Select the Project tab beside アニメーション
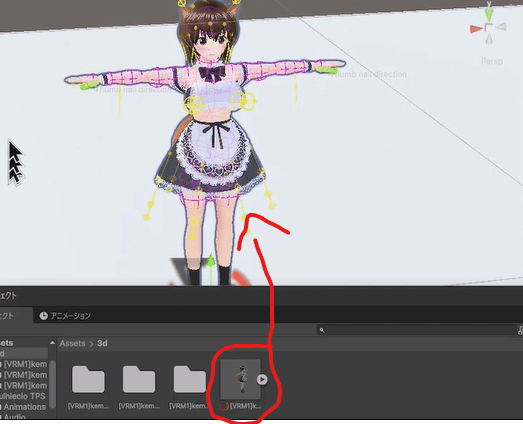 coord(16,316)
